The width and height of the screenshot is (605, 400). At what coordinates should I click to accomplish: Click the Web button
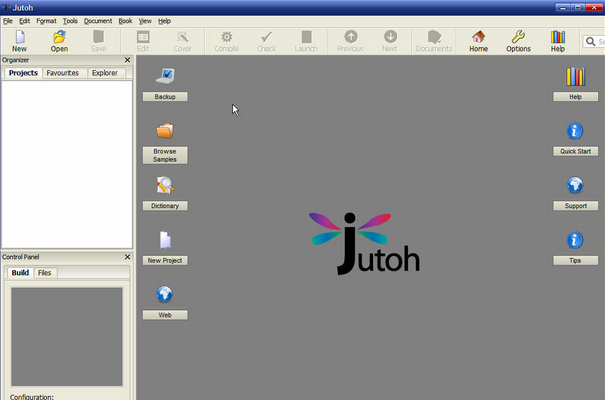(x=165, y=315)
